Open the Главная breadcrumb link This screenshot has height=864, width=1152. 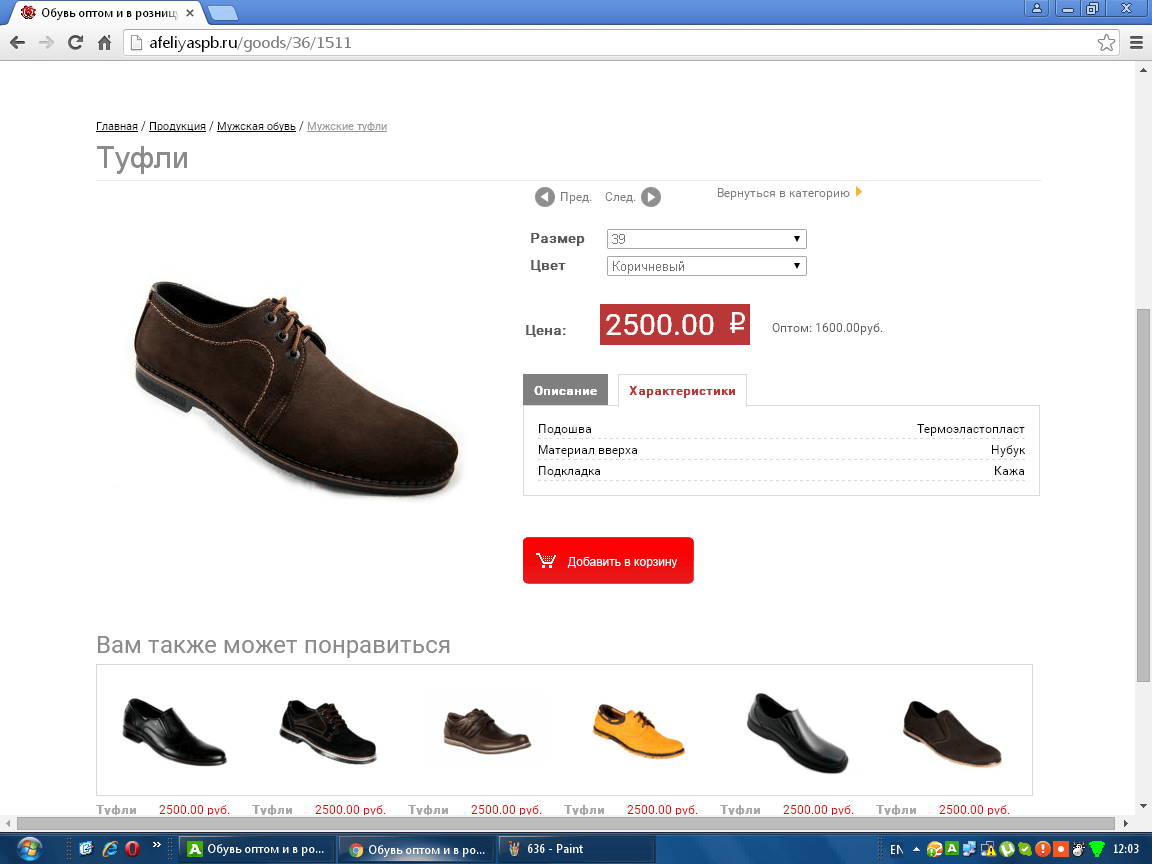[x=117, y=126]
